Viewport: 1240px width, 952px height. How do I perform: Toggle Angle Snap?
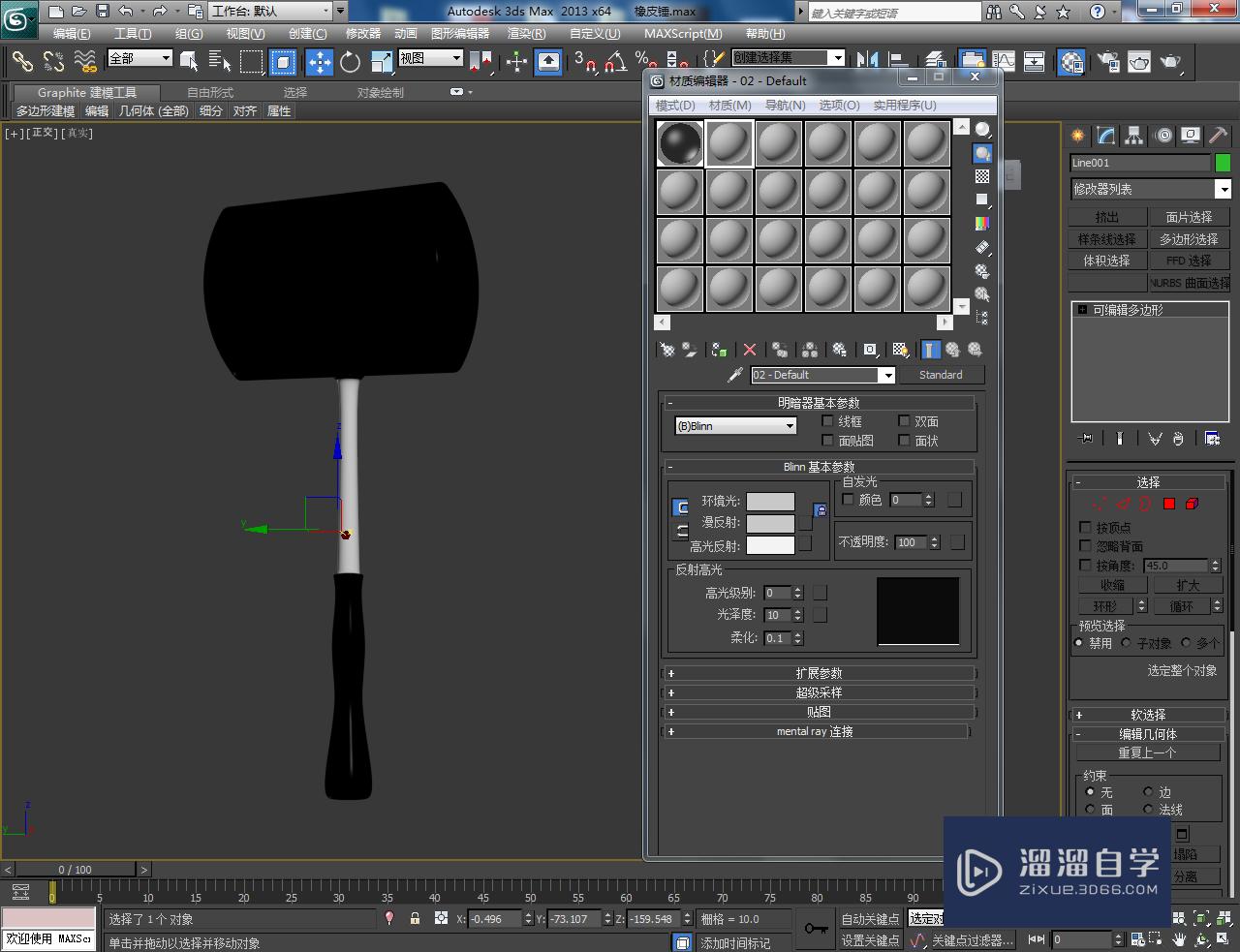tap(615, 62)
